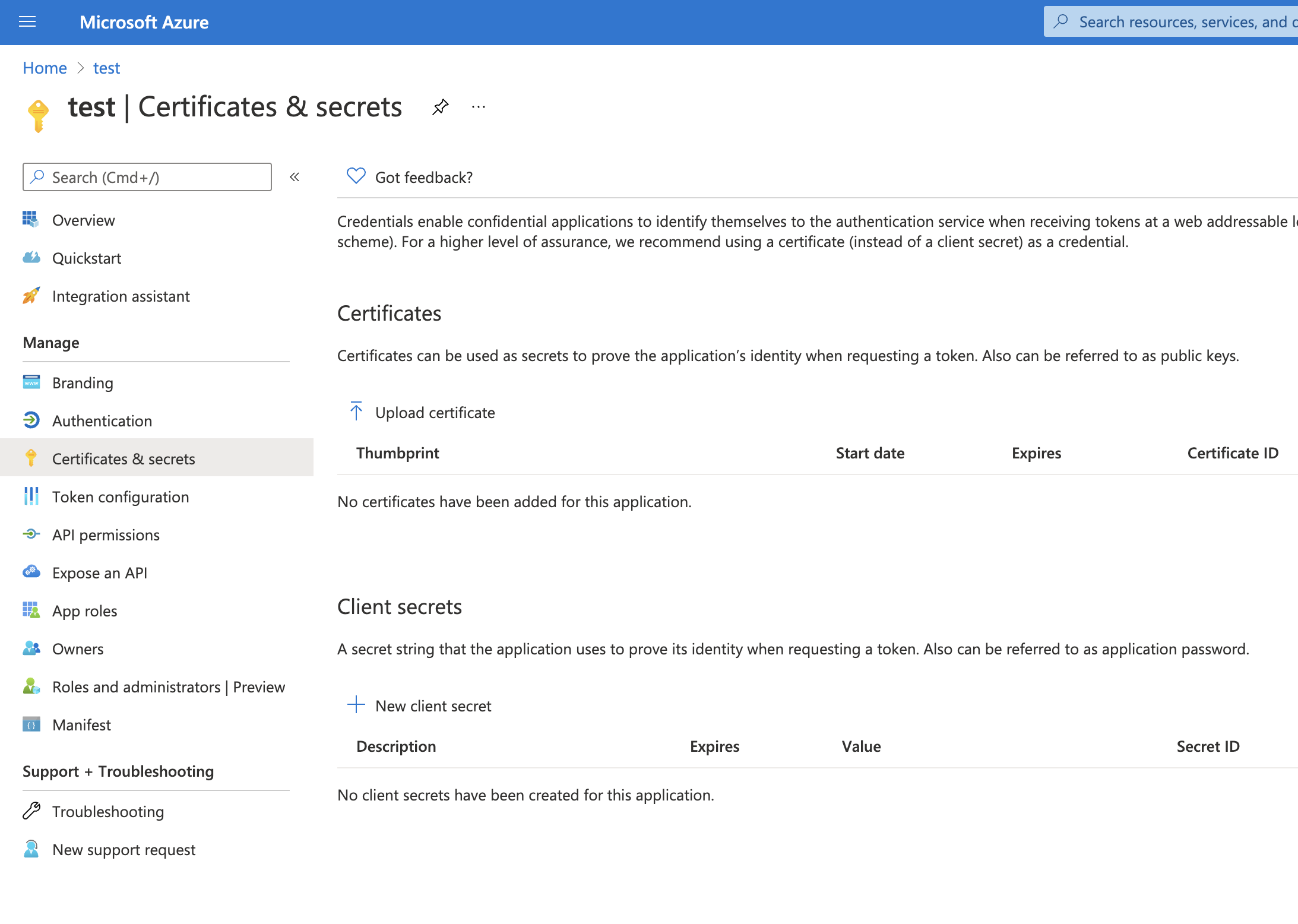
Task: Click the API permissions key icon
Action: [x=32, y=534]
